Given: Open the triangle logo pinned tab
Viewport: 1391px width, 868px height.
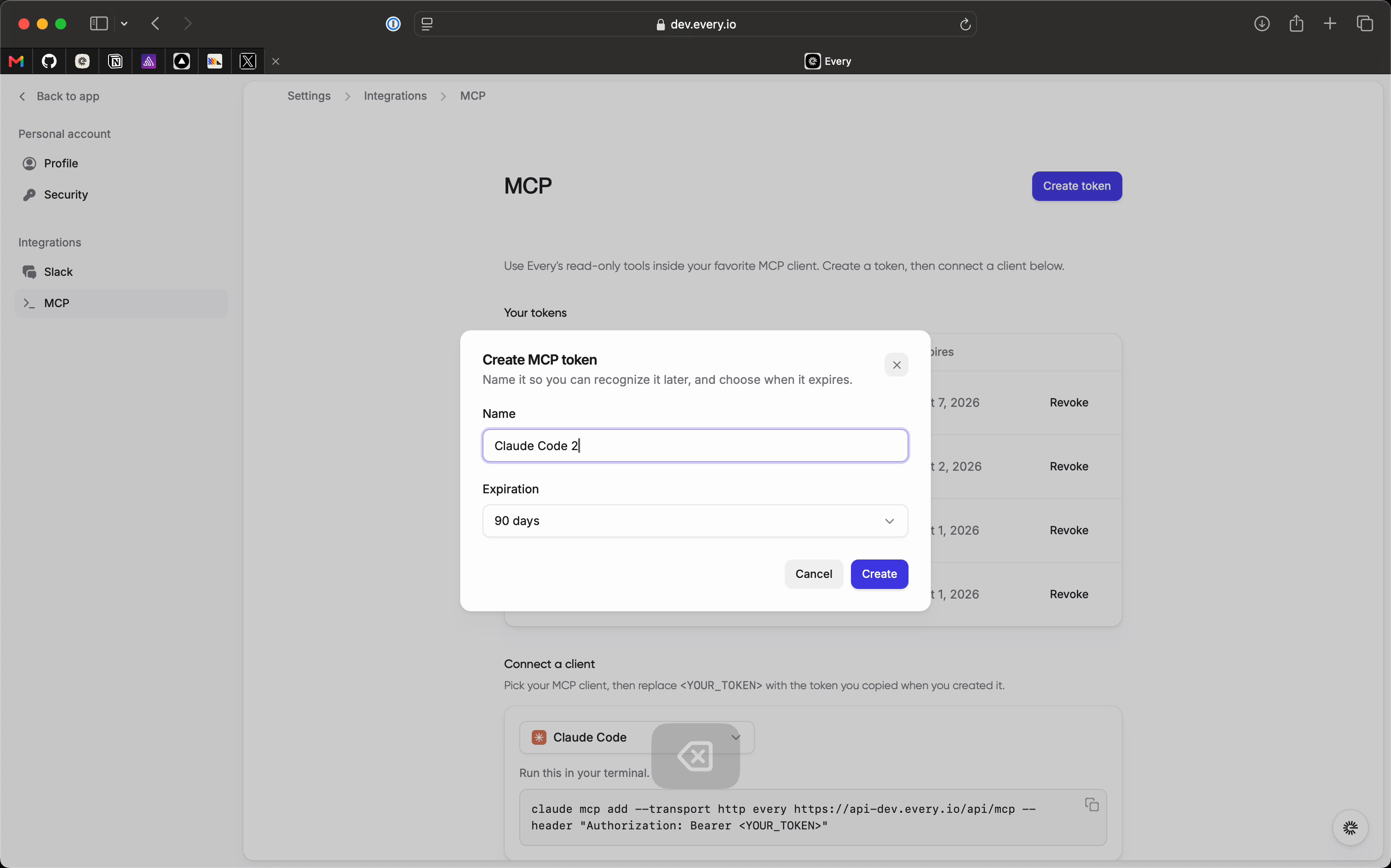Looking at the screenshot, I should click(x=182, y=62).
